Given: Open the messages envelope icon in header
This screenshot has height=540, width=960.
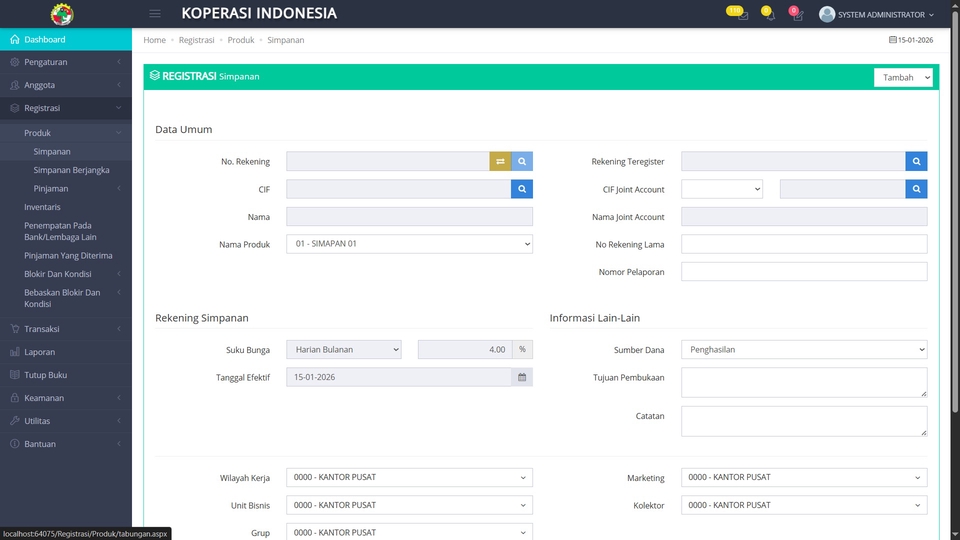Looking at the screenshot, I should [741, 16].
